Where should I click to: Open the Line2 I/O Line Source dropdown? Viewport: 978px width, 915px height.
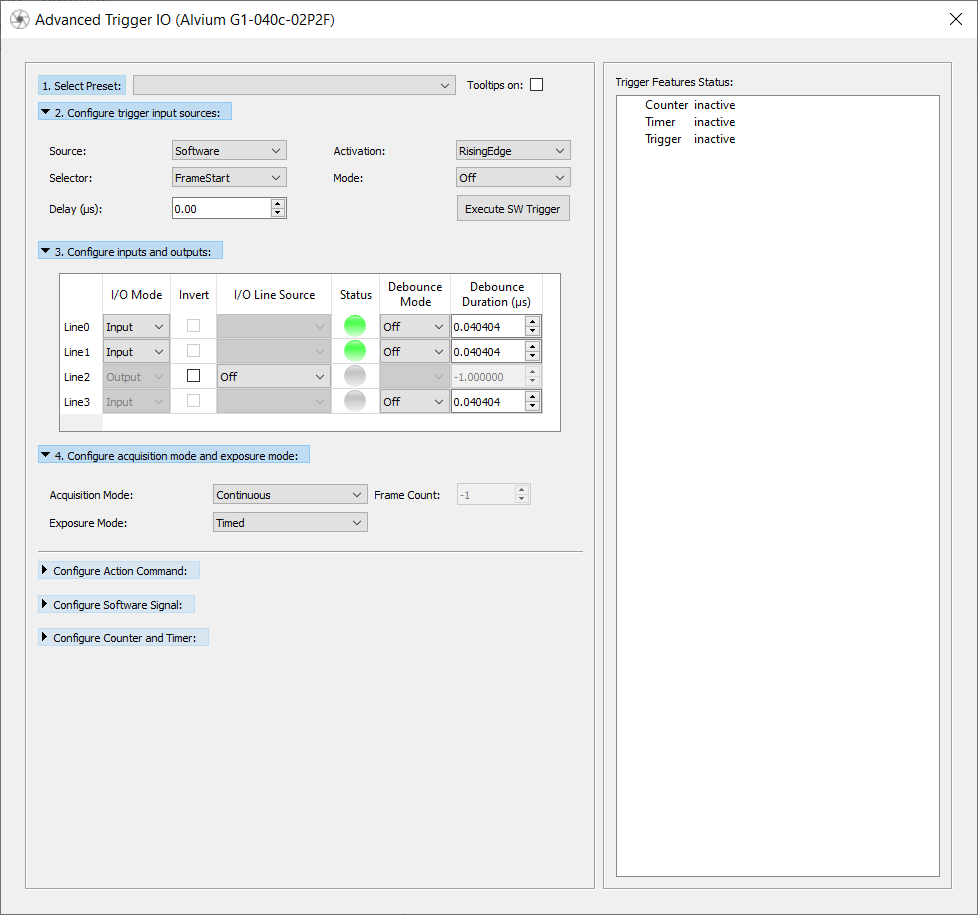click(x=274, y=377)
